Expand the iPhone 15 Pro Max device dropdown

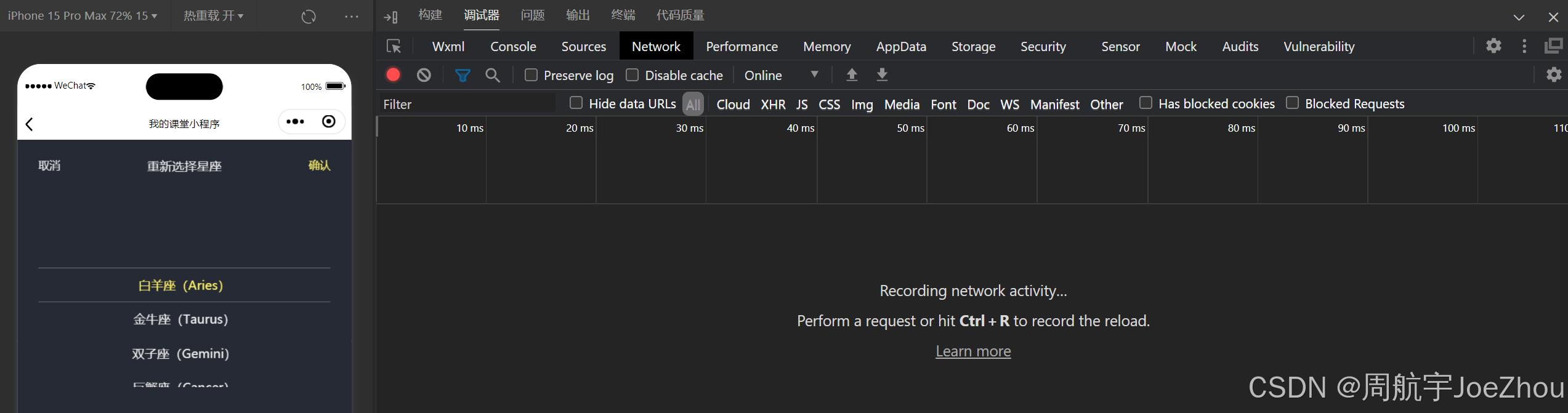coord(83,16)
